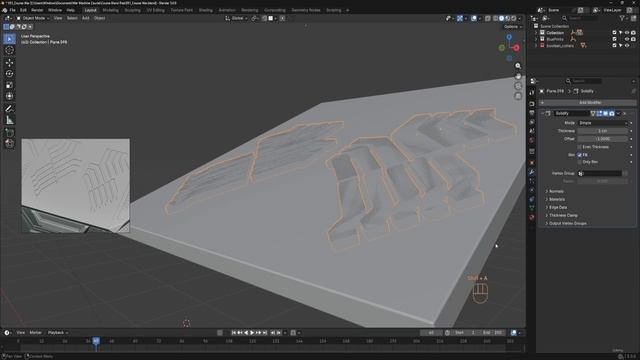Open the Render menu
This screenshot has width=640, height=360.
coord(37,10)
